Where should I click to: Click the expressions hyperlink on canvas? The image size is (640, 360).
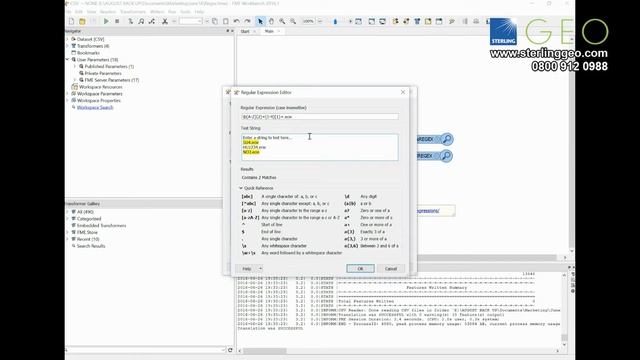coord(428,211)
